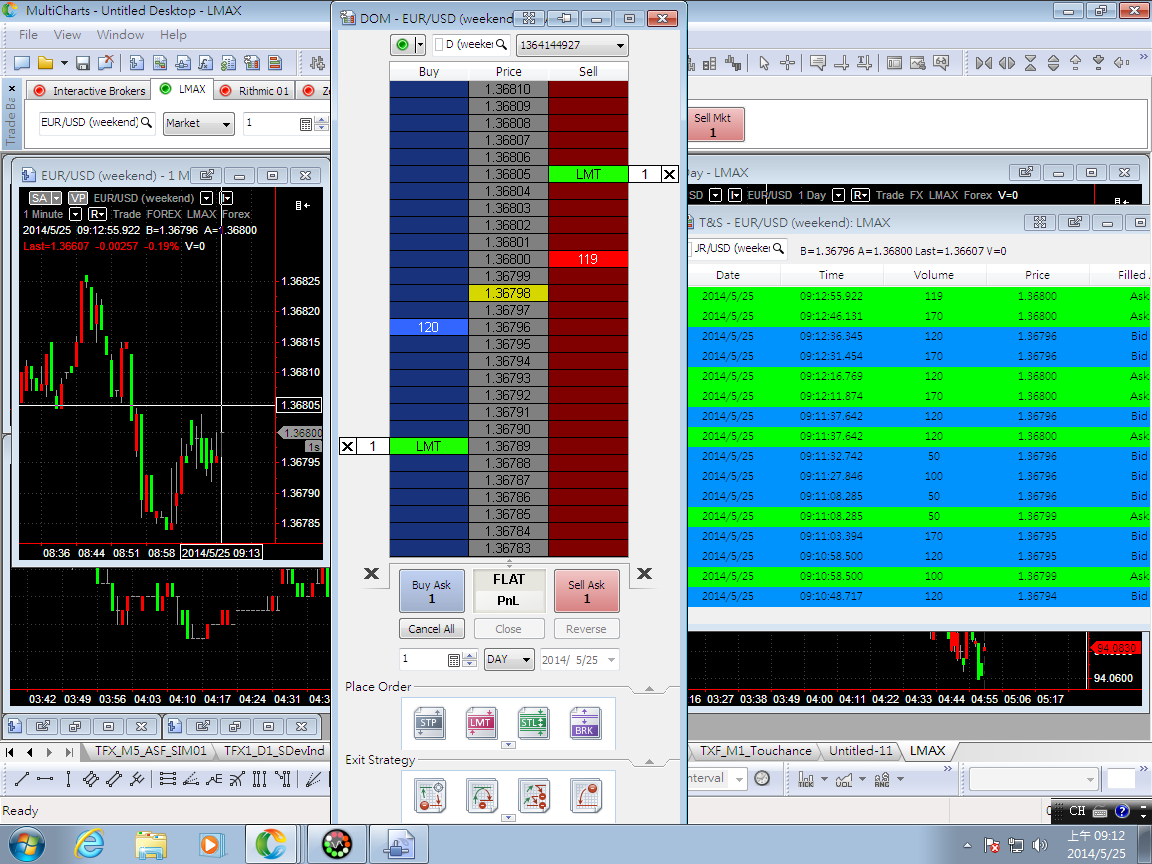1152x864 pixels.
Task: Toggle the VP button on EUR/USD chart
Action: coord(78,198)
